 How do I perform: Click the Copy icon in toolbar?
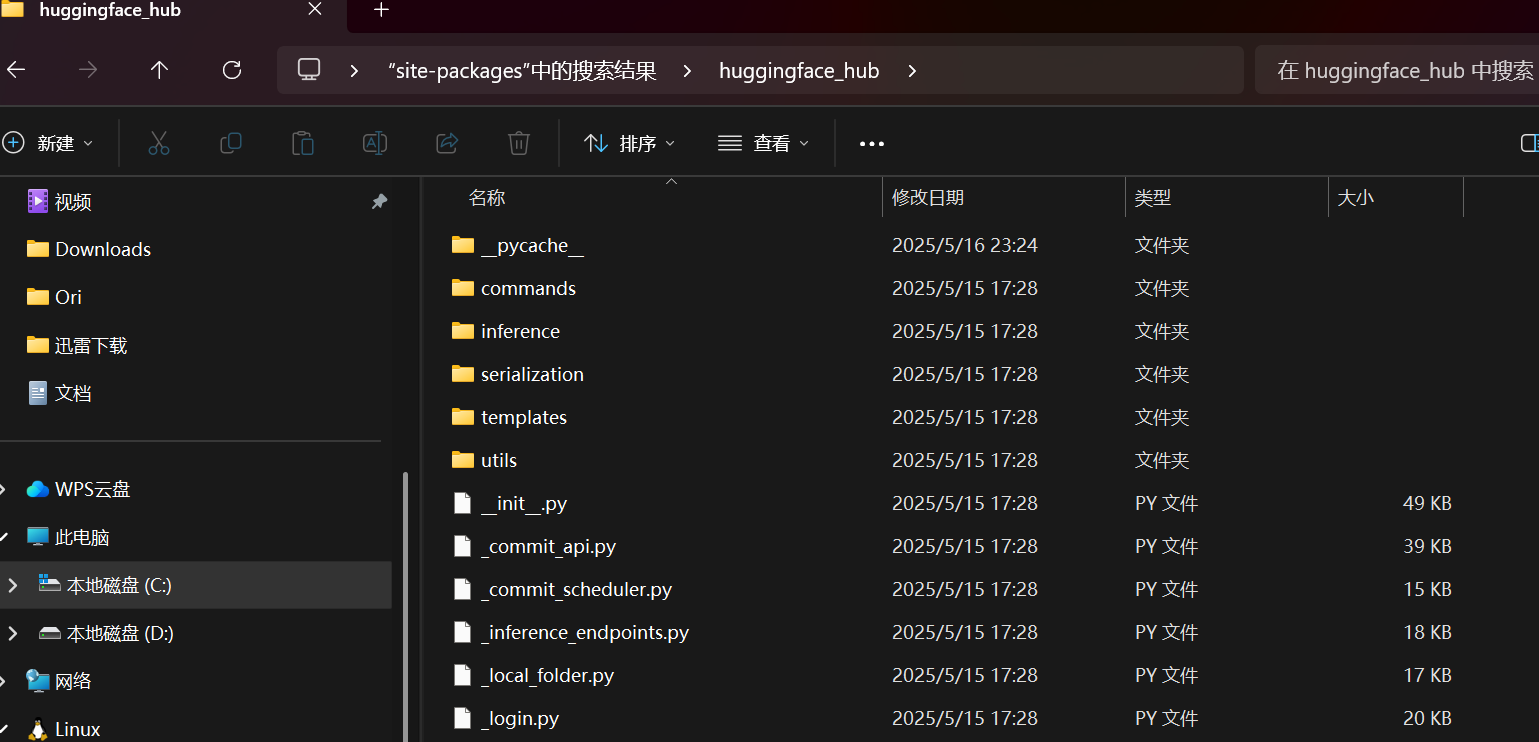tap(231, 143)
